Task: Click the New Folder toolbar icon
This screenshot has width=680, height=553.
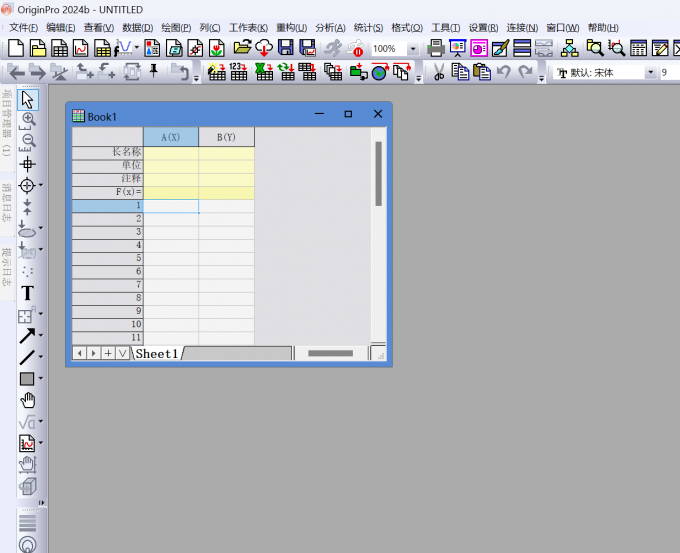Action: [38, 48]
